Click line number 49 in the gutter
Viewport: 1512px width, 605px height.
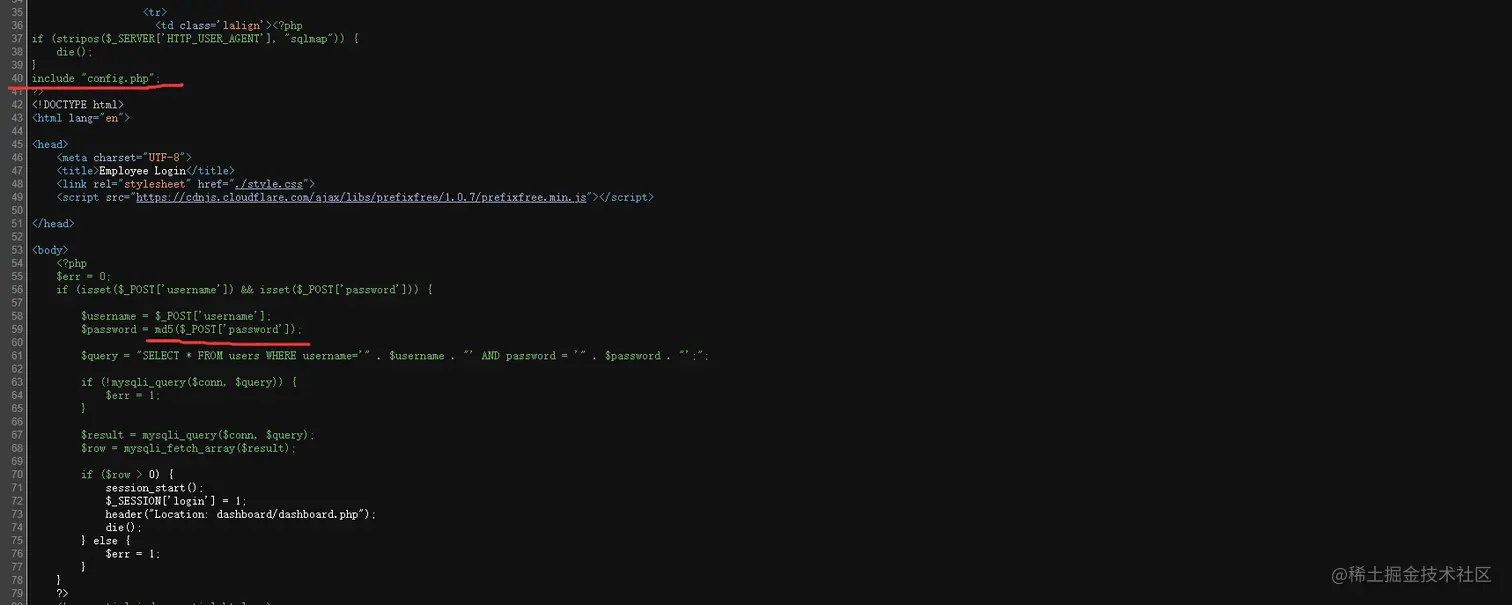point(17,197)
